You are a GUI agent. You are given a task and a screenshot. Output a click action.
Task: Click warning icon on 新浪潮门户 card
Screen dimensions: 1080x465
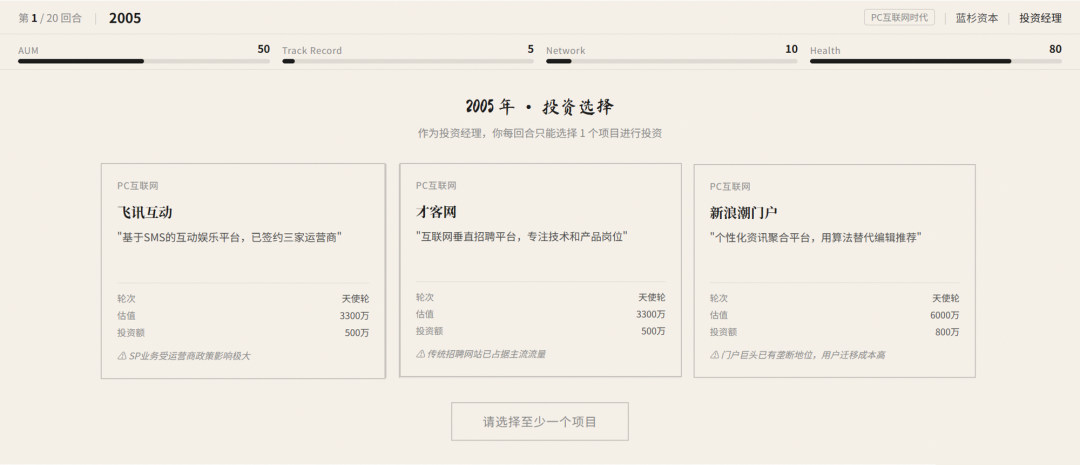714,355
